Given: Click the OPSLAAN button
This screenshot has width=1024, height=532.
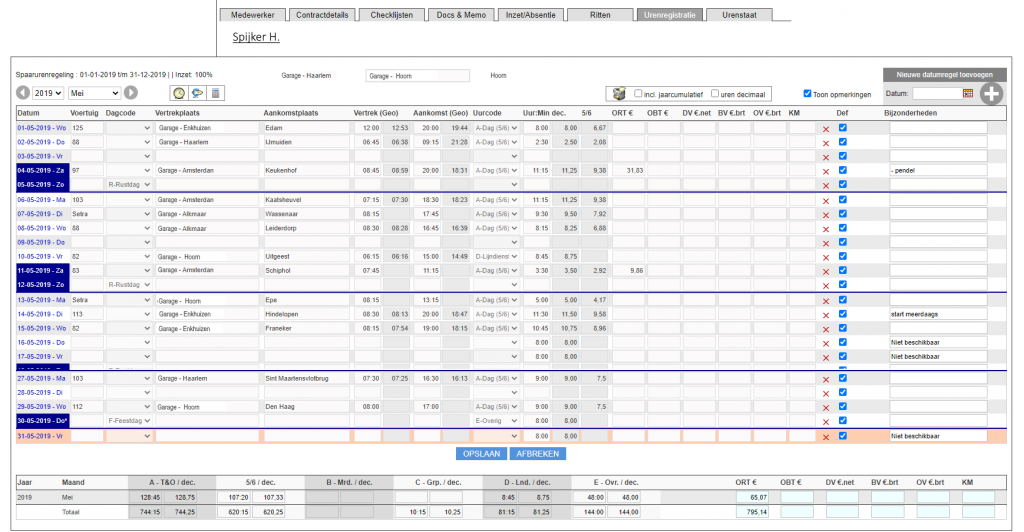Looking at the screenshot, I should tap(481, 454).
